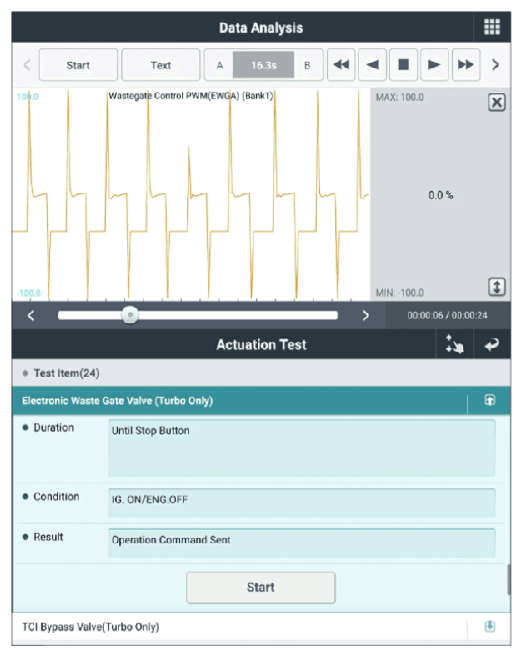
Task: Stop playback with the square stop button
Action: coord(403,65)
